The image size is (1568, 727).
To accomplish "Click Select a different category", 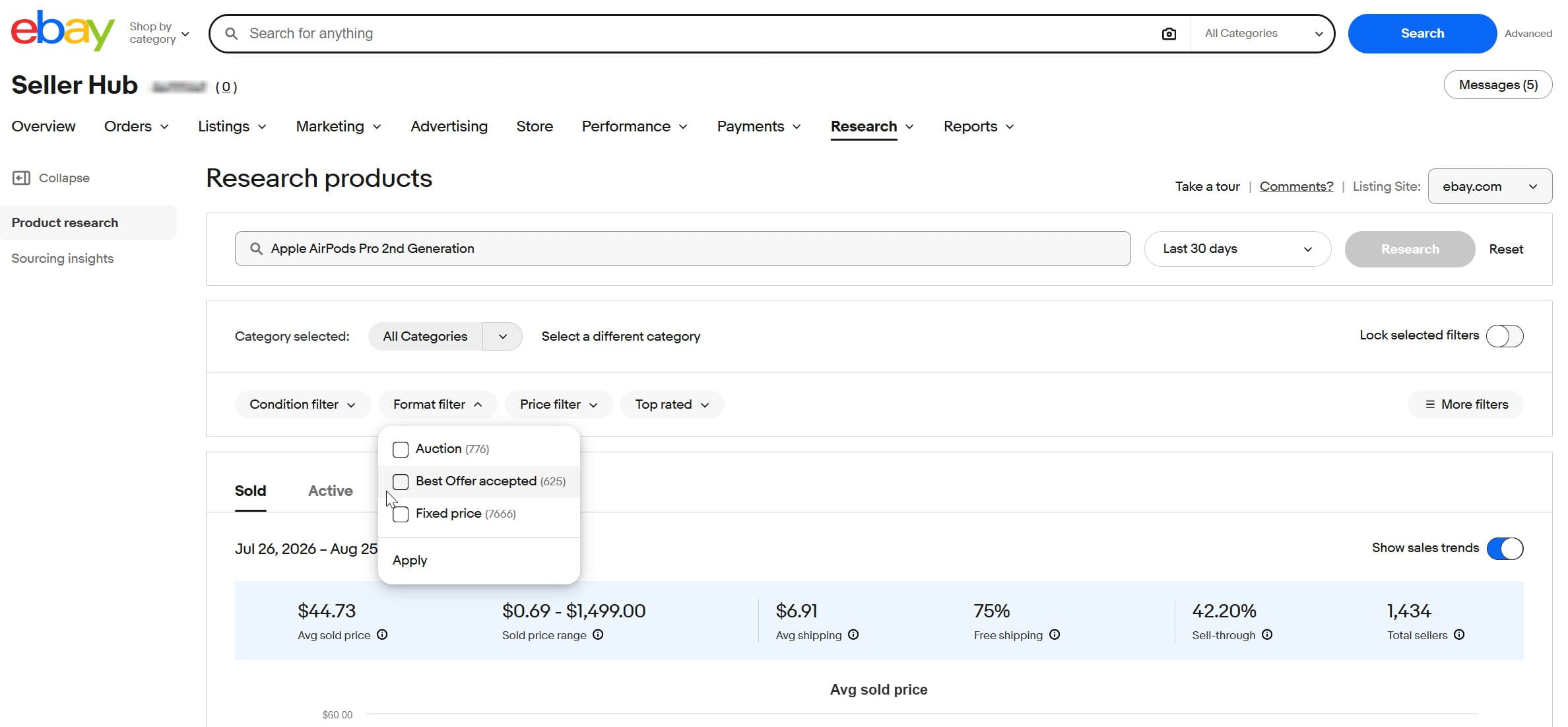I will 621,336.
